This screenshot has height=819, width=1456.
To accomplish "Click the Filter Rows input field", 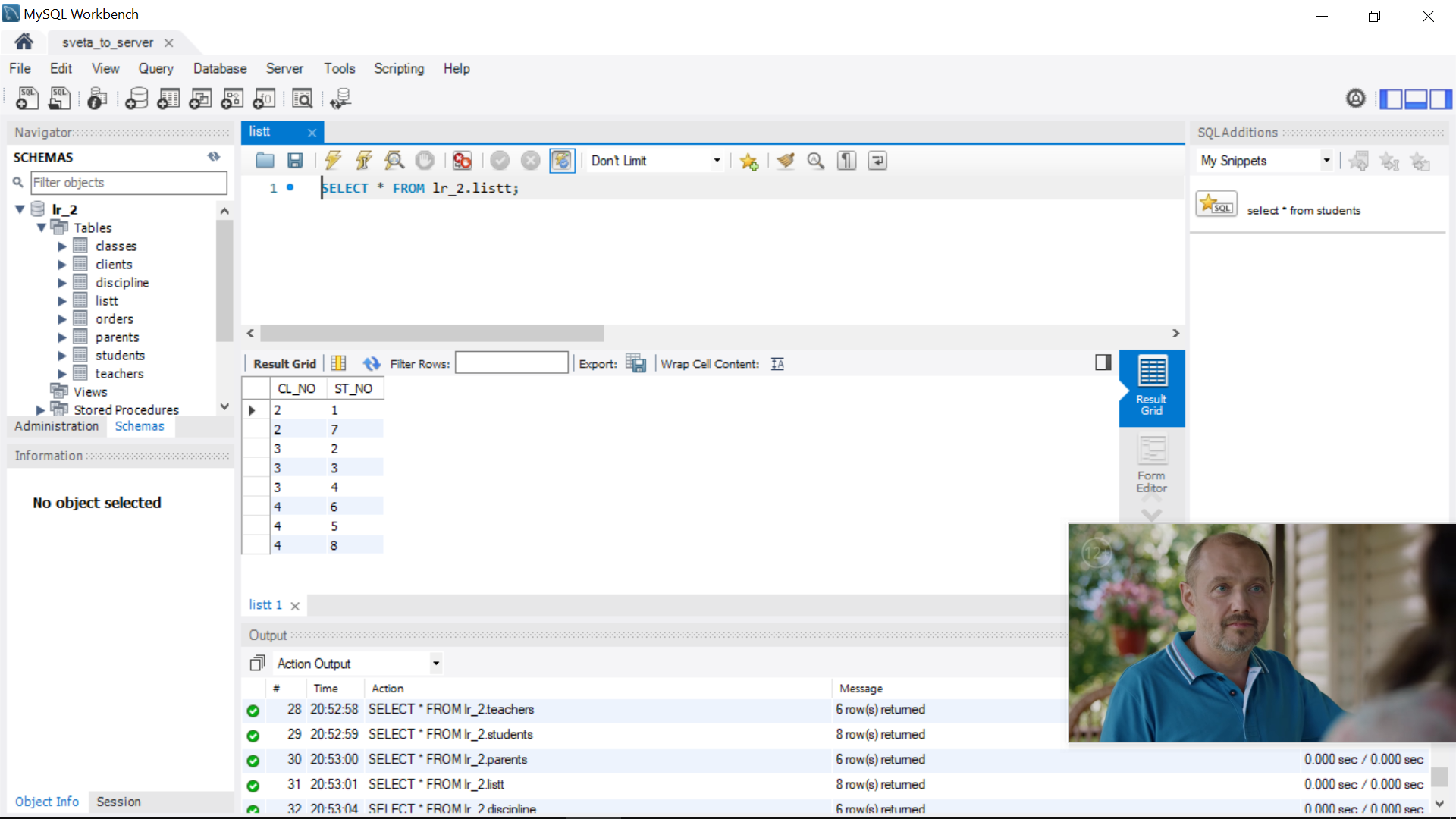I will pos(511,363).
